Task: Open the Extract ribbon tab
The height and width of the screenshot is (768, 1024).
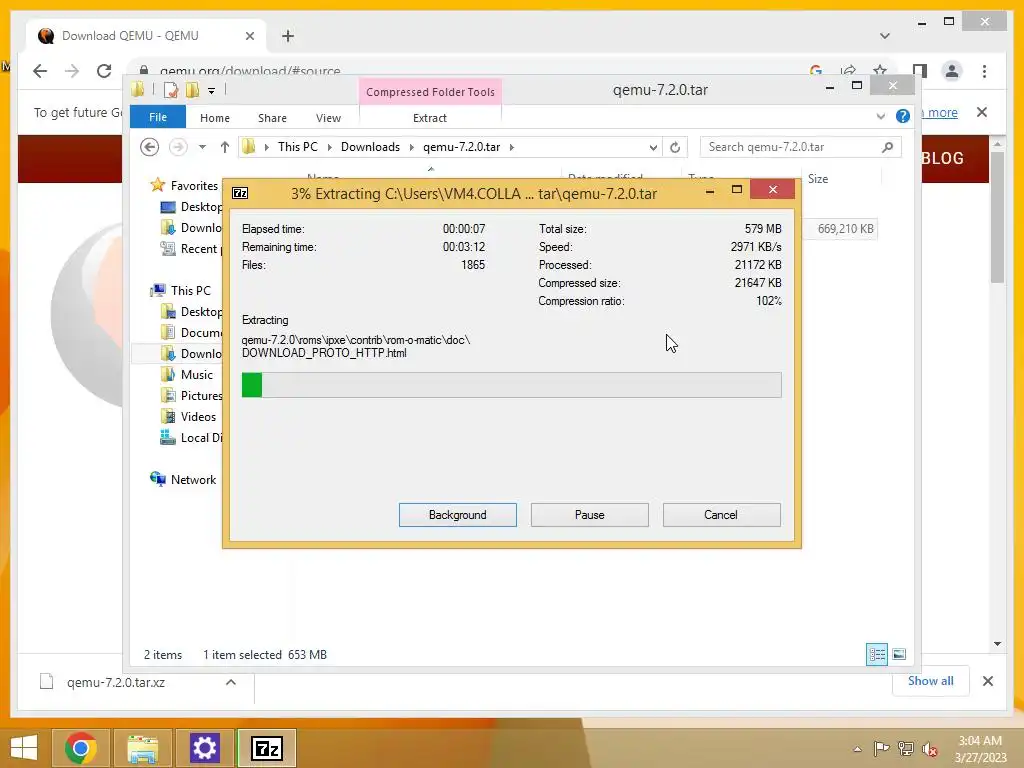Action: [x=430, y=118]
